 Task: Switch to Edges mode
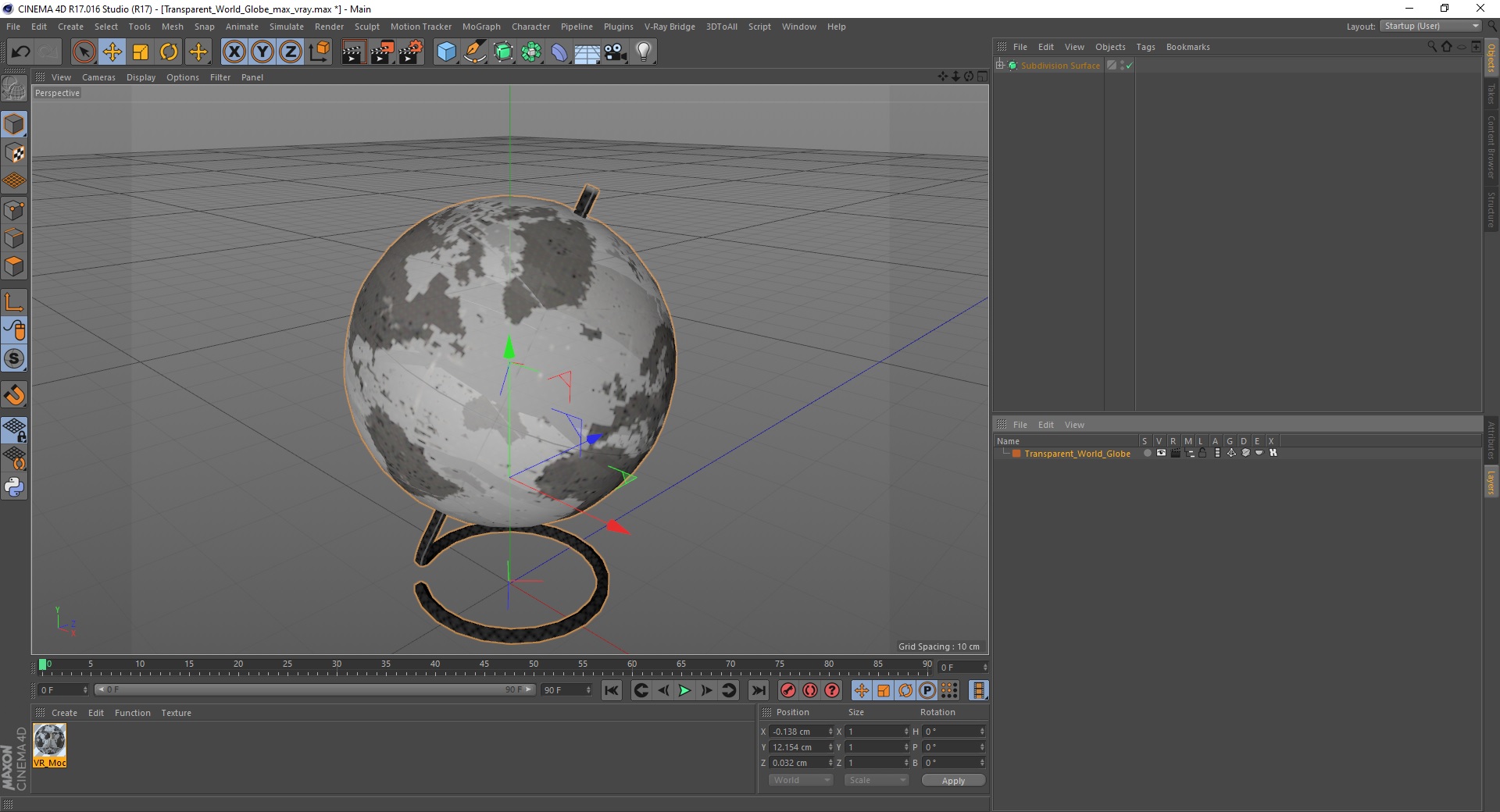pos(14,238)
